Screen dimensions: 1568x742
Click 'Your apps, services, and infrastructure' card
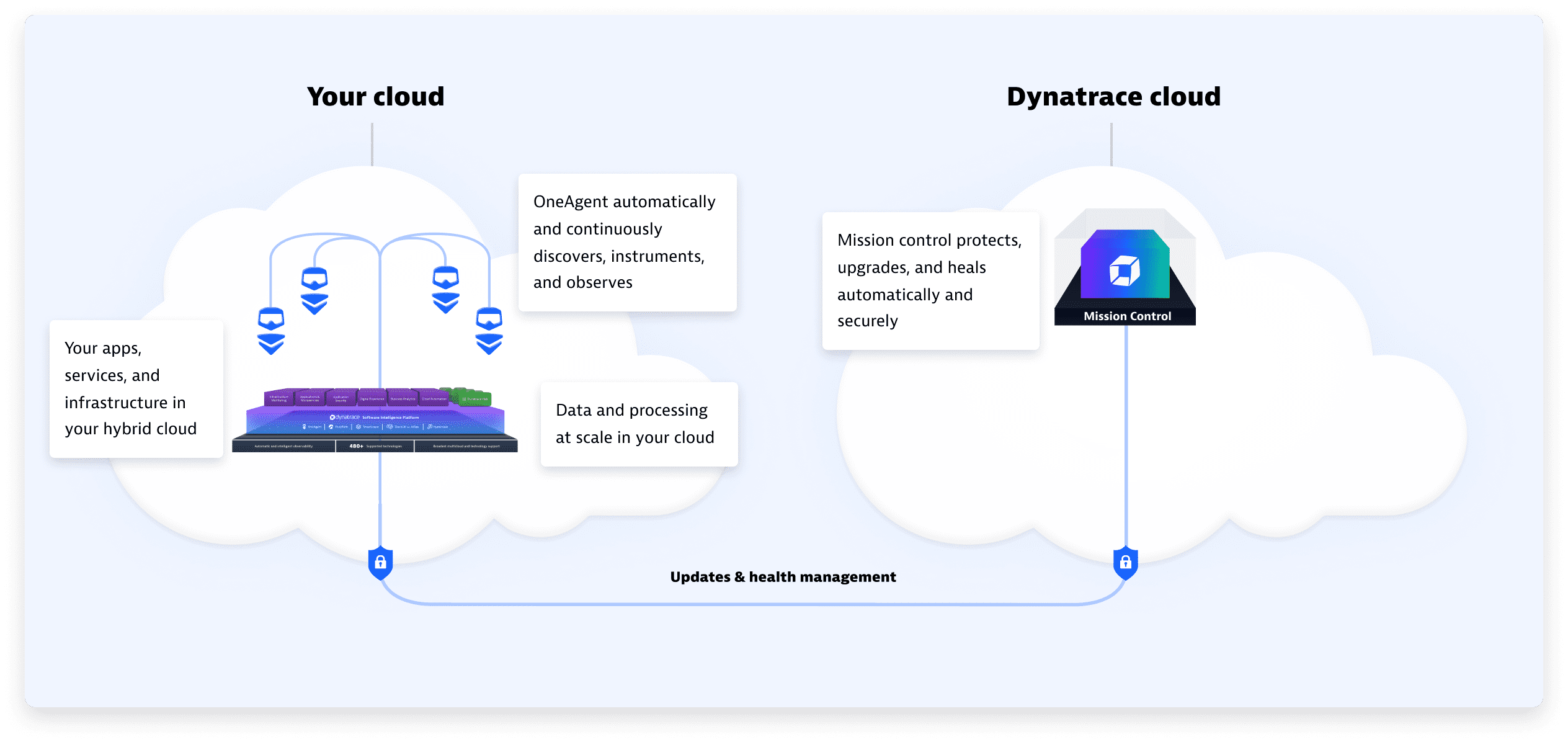point(136,389)
